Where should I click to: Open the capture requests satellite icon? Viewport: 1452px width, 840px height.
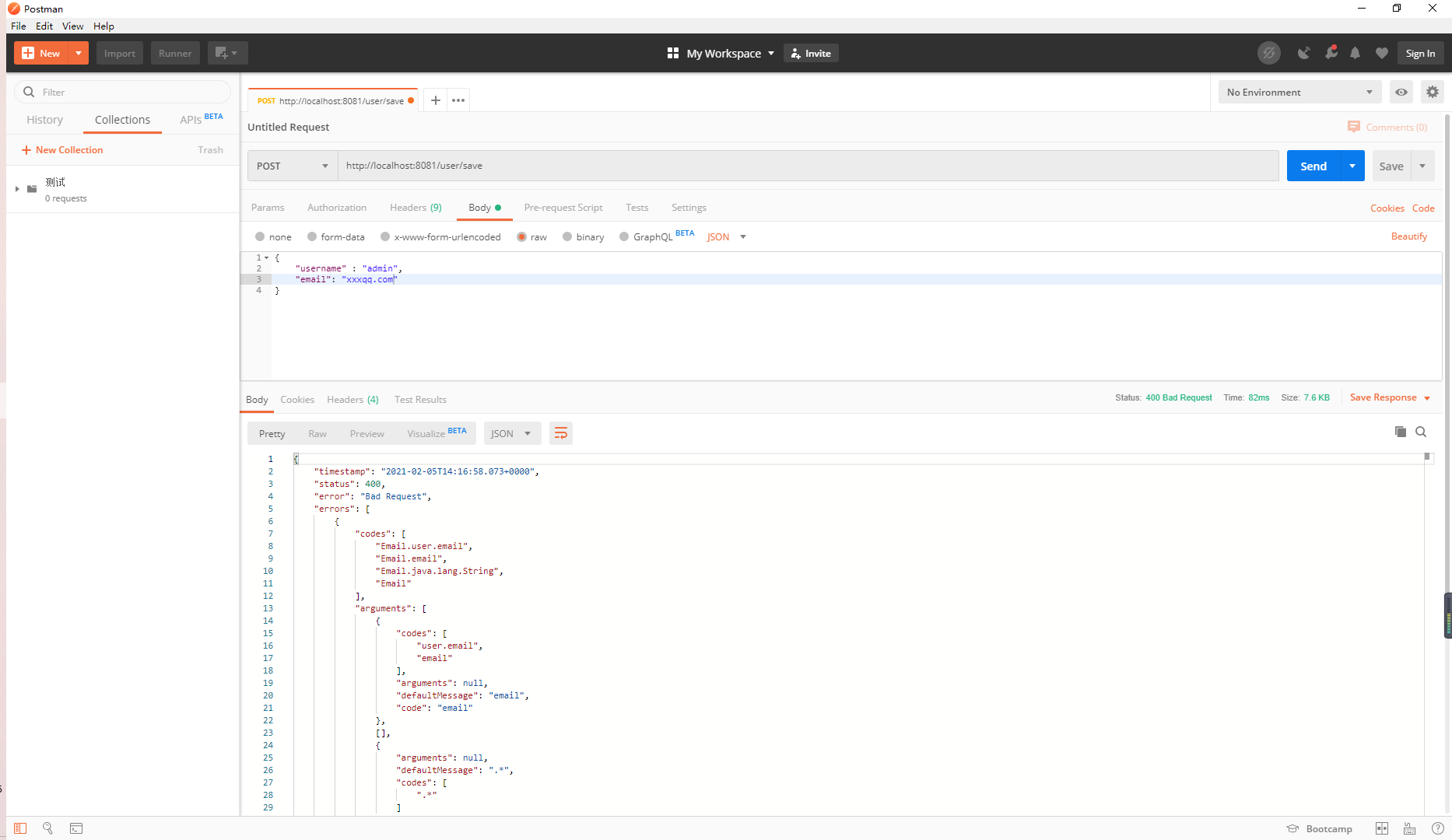(x=1304, y=53)
